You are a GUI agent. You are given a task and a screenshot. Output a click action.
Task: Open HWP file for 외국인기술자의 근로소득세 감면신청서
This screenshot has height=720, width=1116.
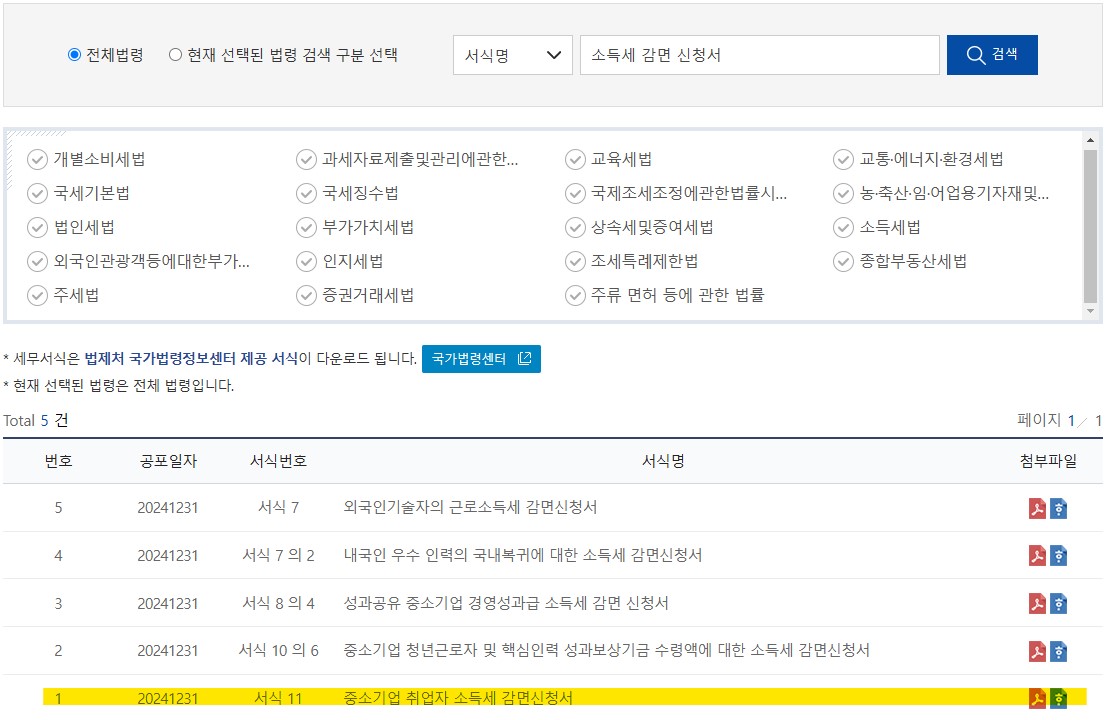coord(1061,508)
